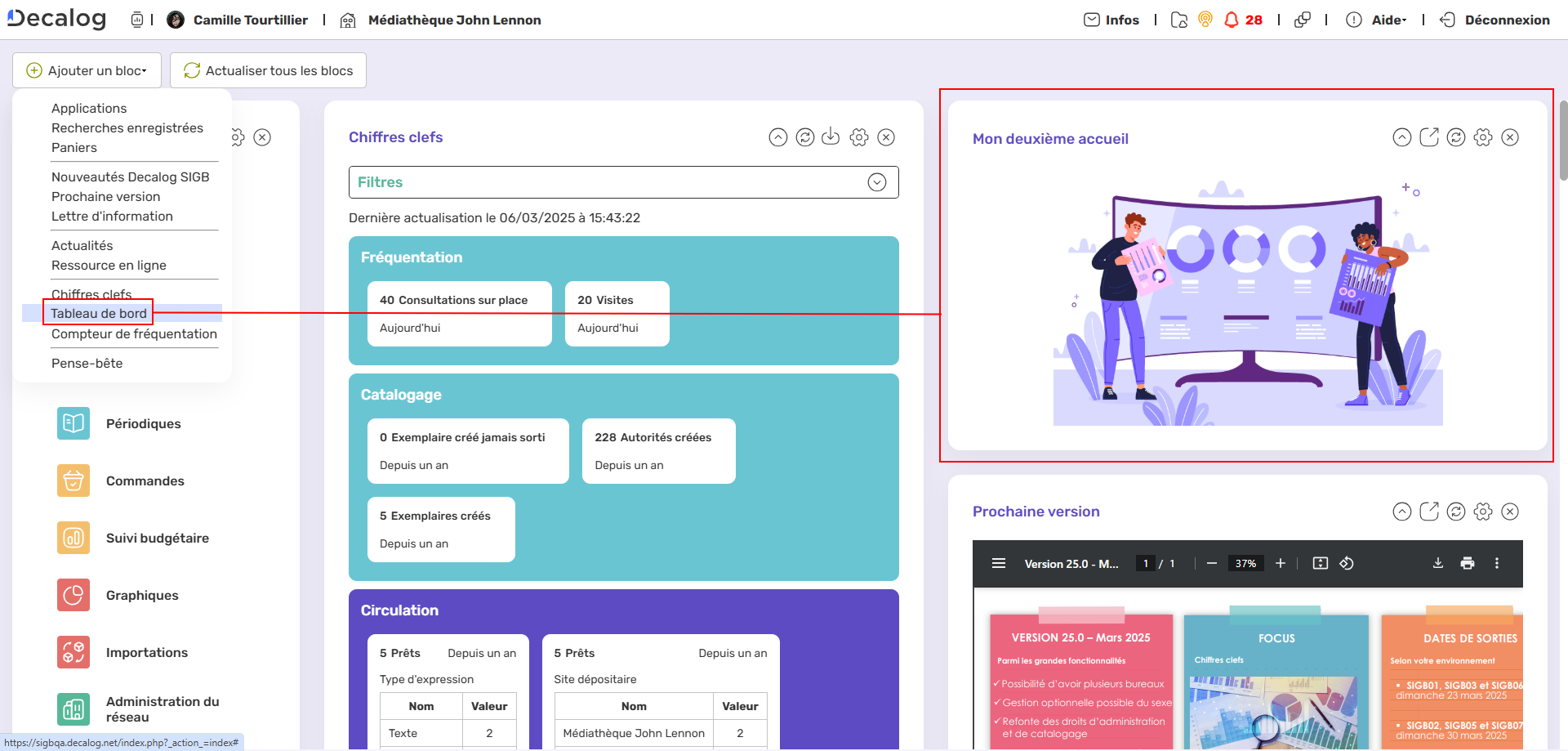This screenshot has height=751, width=1568.
Task: Click Actualiser tous les blocs button
Action: [268, 70]
